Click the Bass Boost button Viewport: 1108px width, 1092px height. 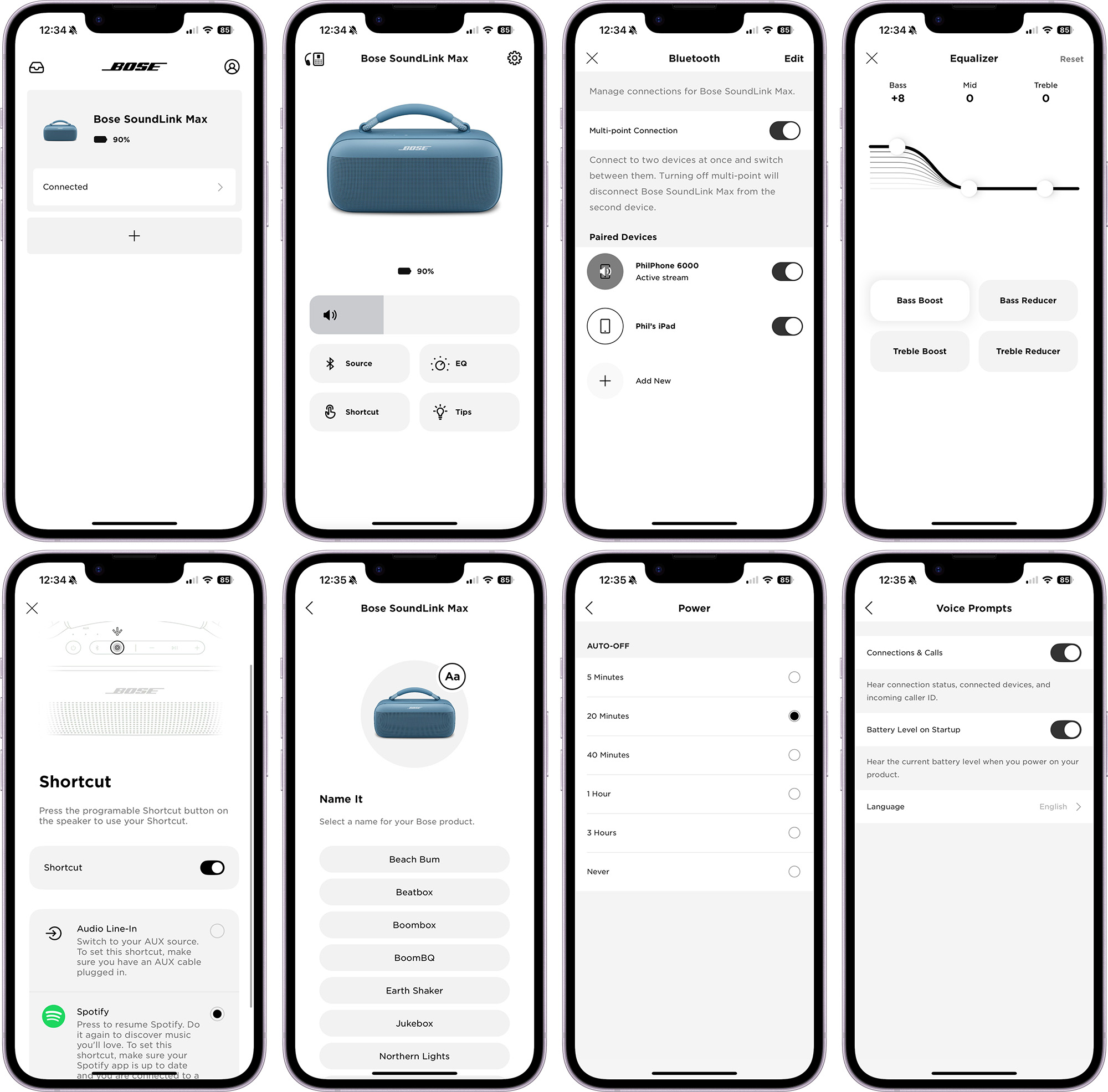tap(917, 301)
